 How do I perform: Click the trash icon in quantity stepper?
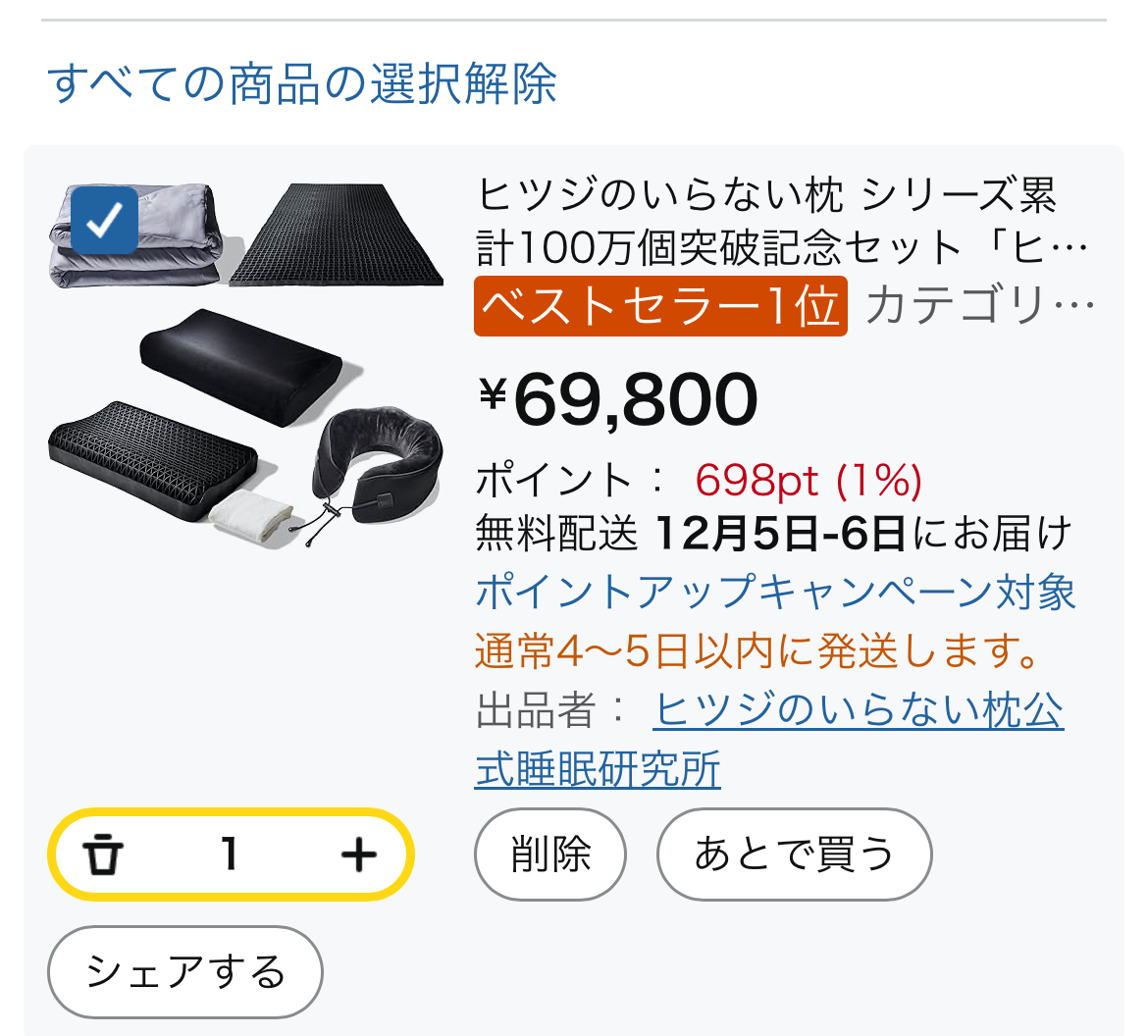tap(102, 855)
